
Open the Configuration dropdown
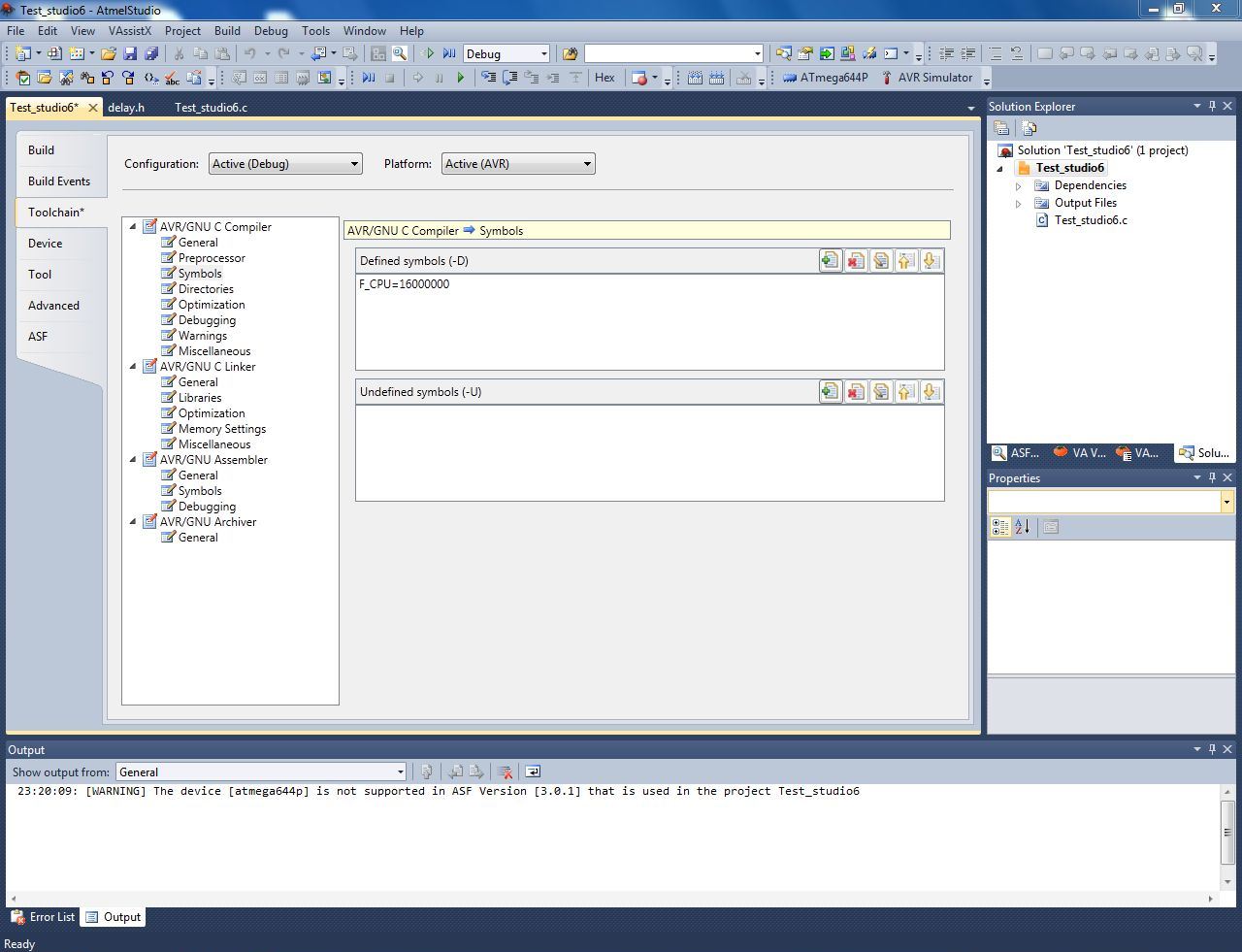tap(285, 164)
